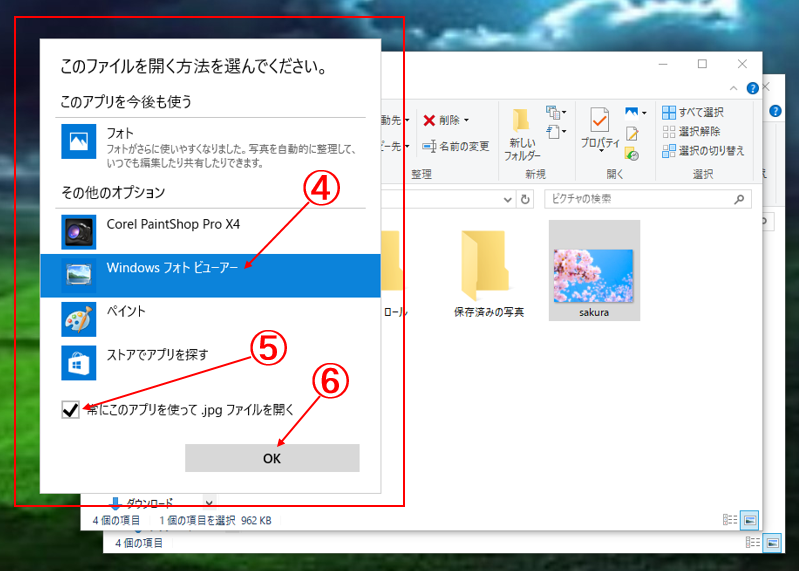The width and height of the screenshot is (799, 571).
Task: Refresh the current folder view
Action: 525,200
